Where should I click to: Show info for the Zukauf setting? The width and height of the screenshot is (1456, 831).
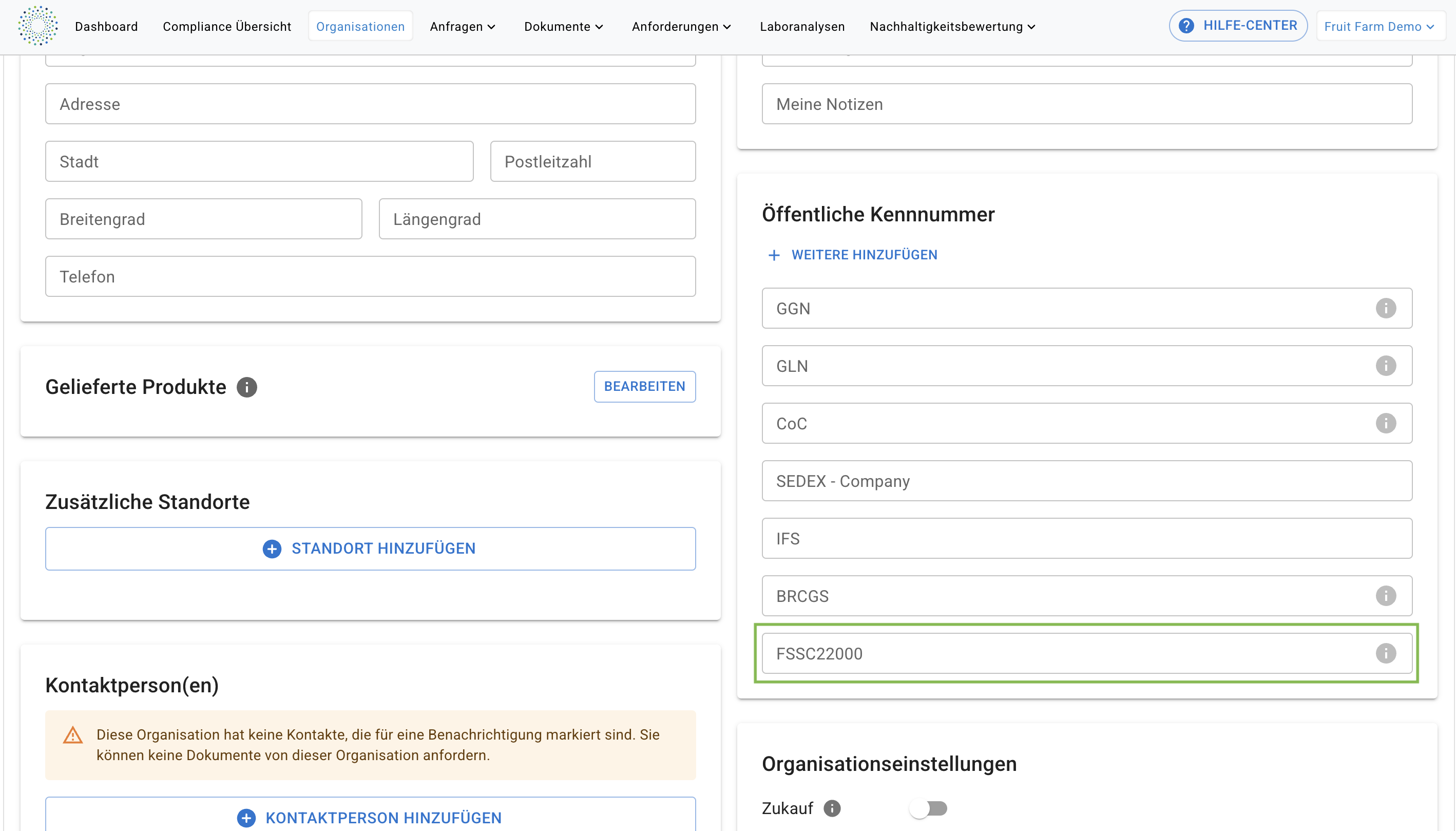(832, 808)
